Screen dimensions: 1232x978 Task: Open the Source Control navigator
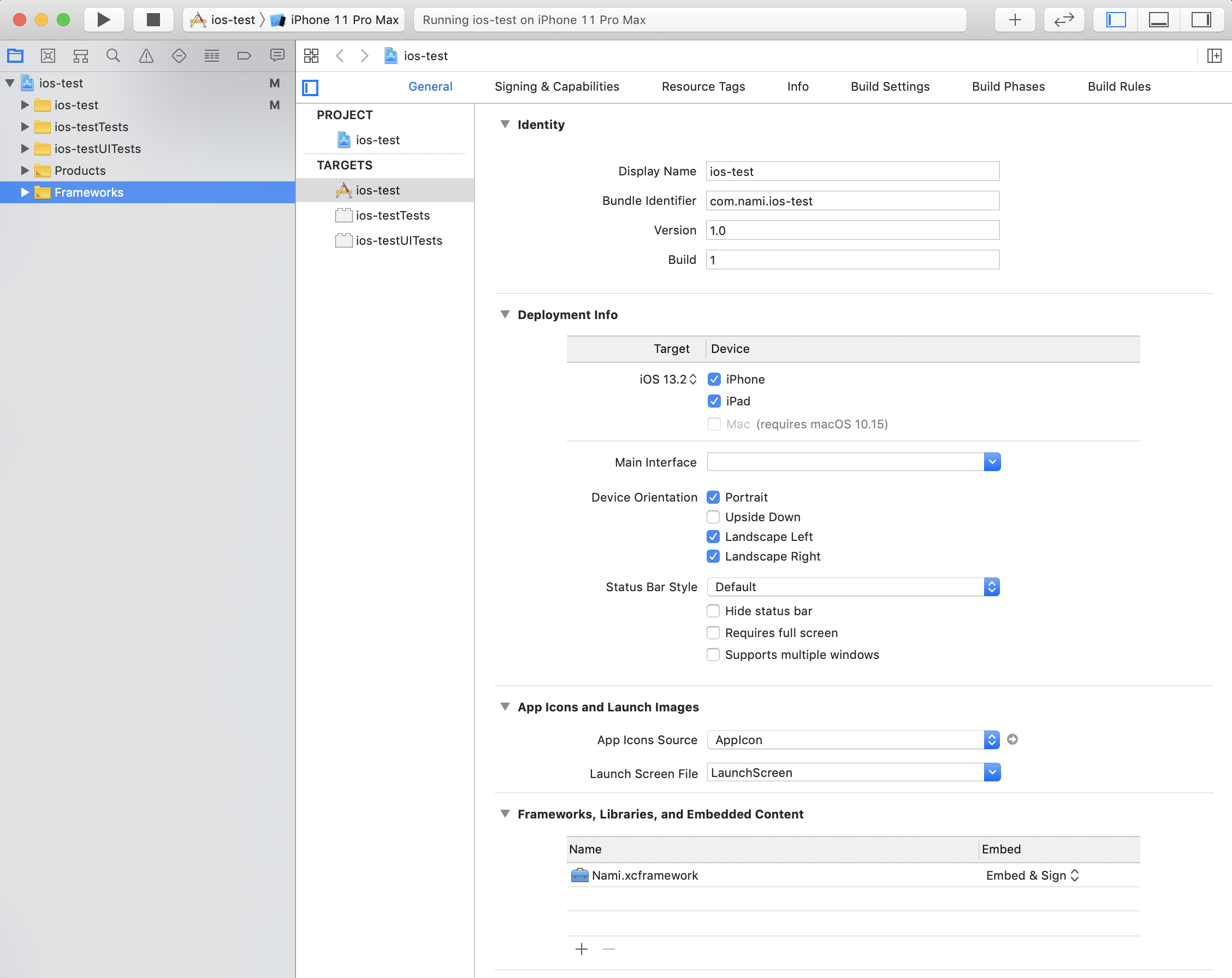tap(48, 55)
